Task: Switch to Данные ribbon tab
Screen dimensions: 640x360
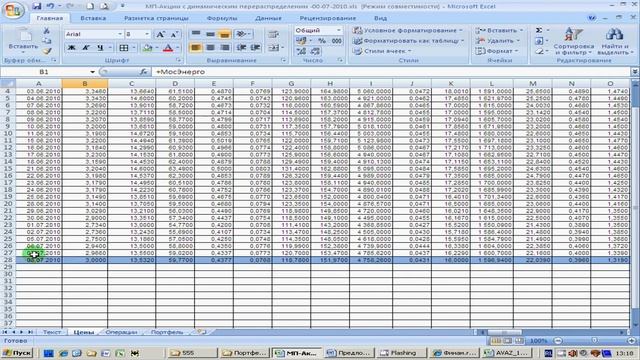Action: [268, 18]
